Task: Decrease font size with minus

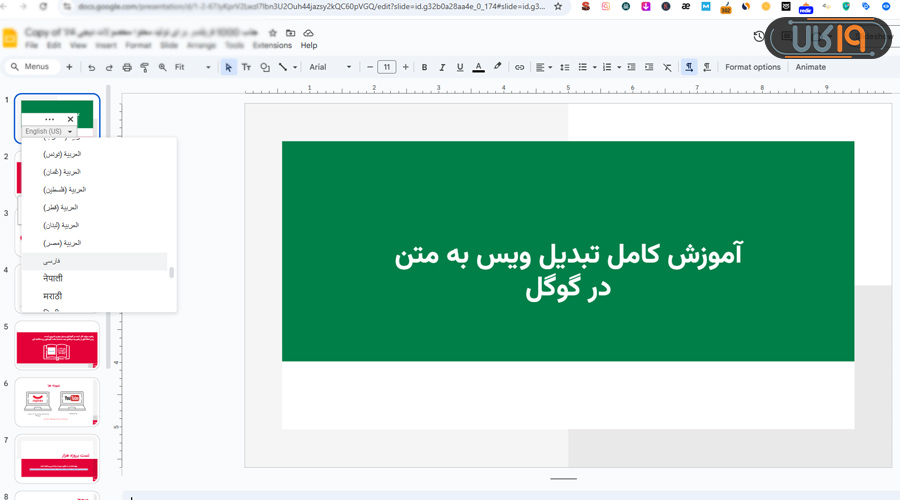Action: (x=370, y=67)
